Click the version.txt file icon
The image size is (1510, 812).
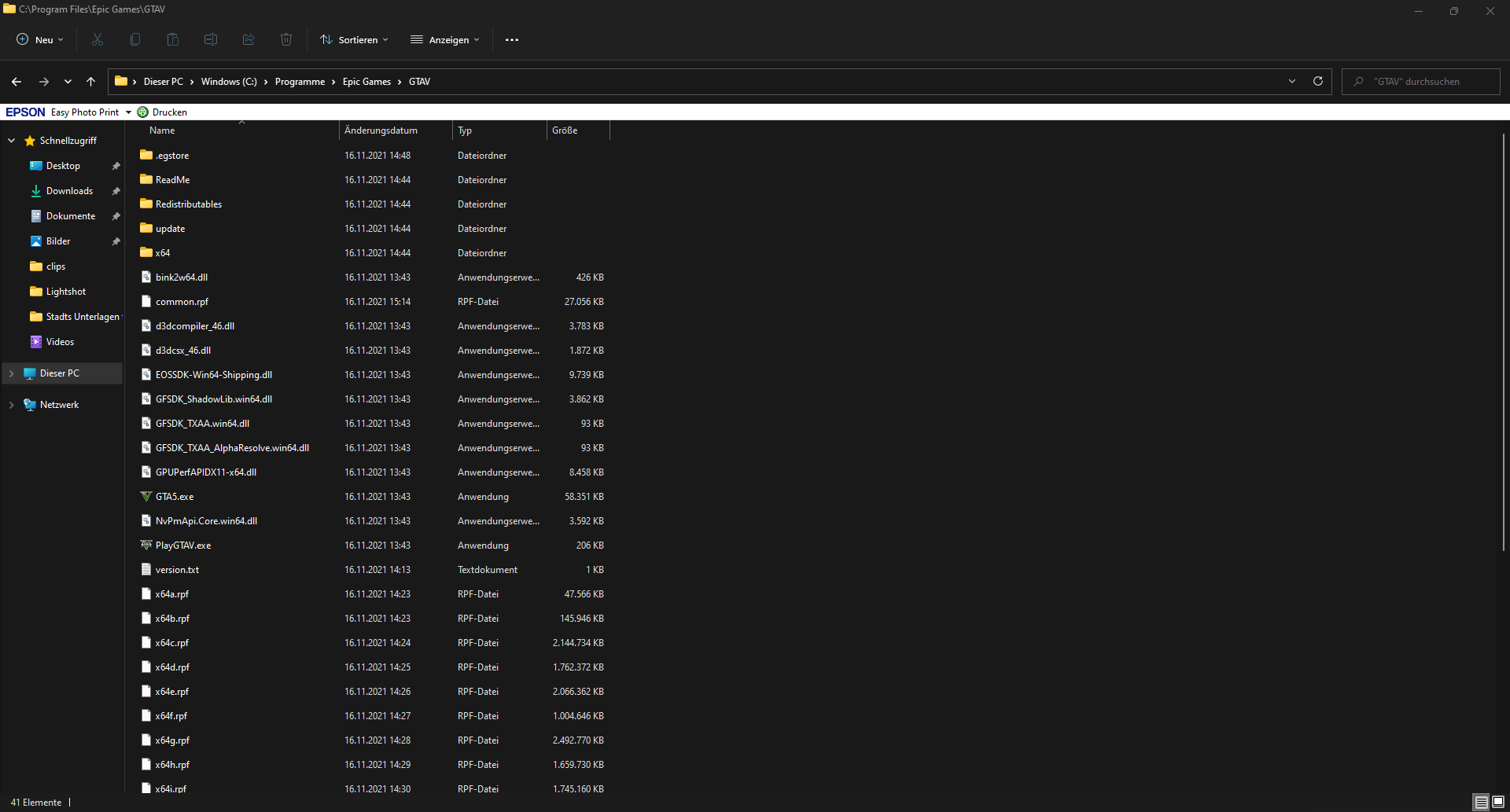pyautogui.click(x=145, y=569)
